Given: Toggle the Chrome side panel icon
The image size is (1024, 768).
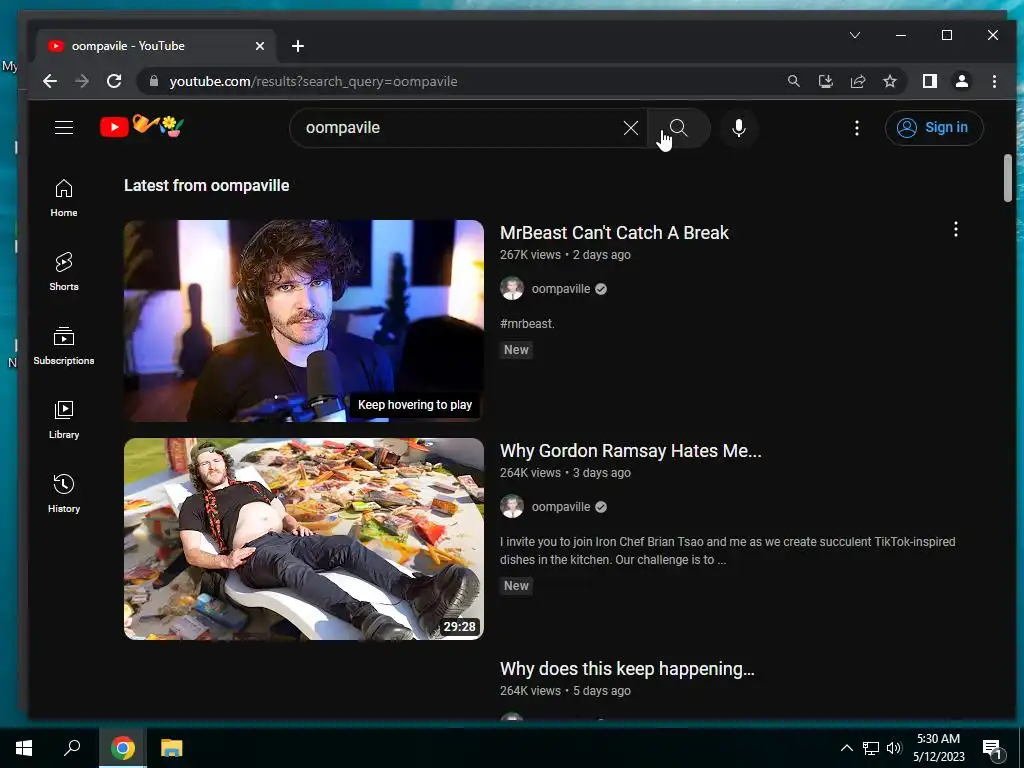Looking at the screenshot, I should pos(929,81).
